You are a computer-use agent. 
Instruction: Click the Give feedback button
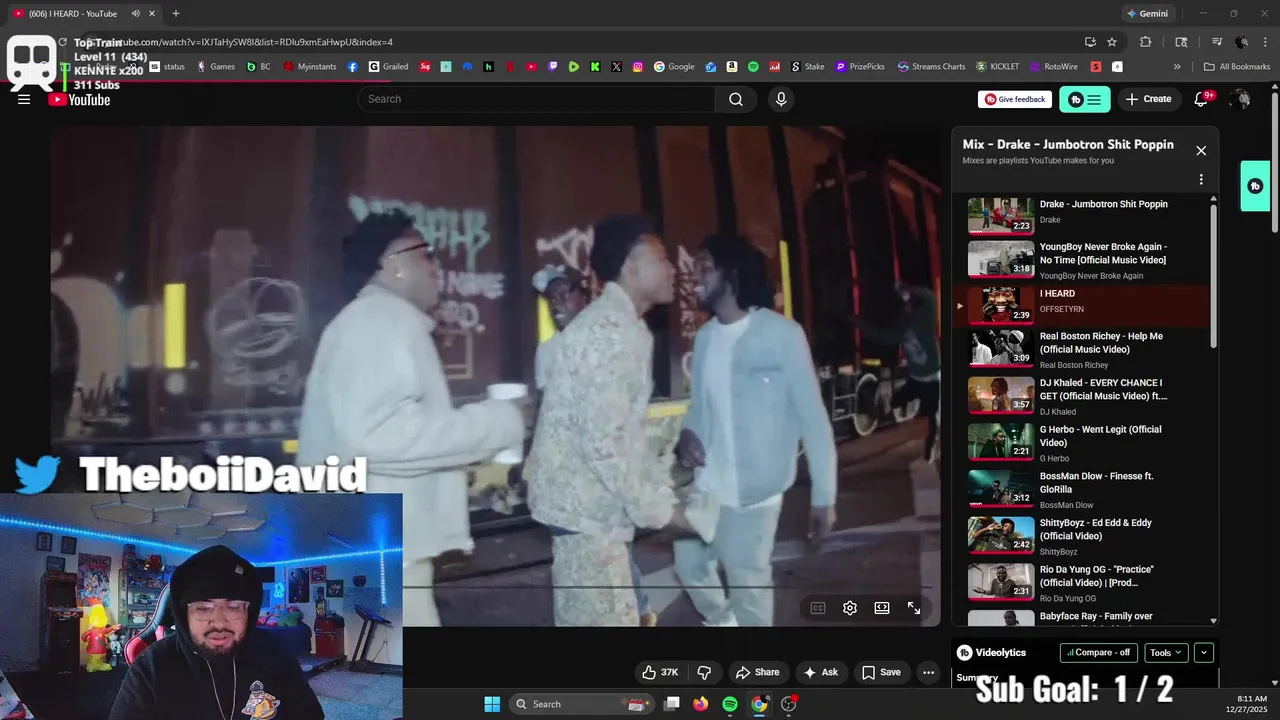click(x=1015, y=99)
